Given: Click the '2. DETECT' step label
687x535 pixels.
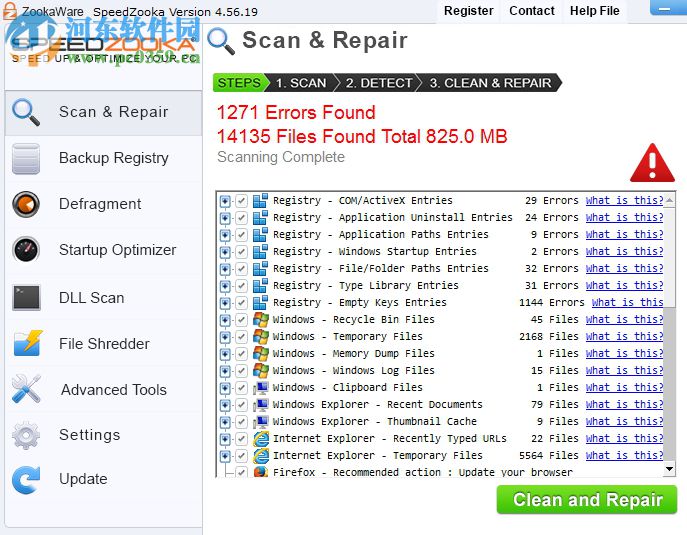Looking at the screenshot, I should 379,83.
